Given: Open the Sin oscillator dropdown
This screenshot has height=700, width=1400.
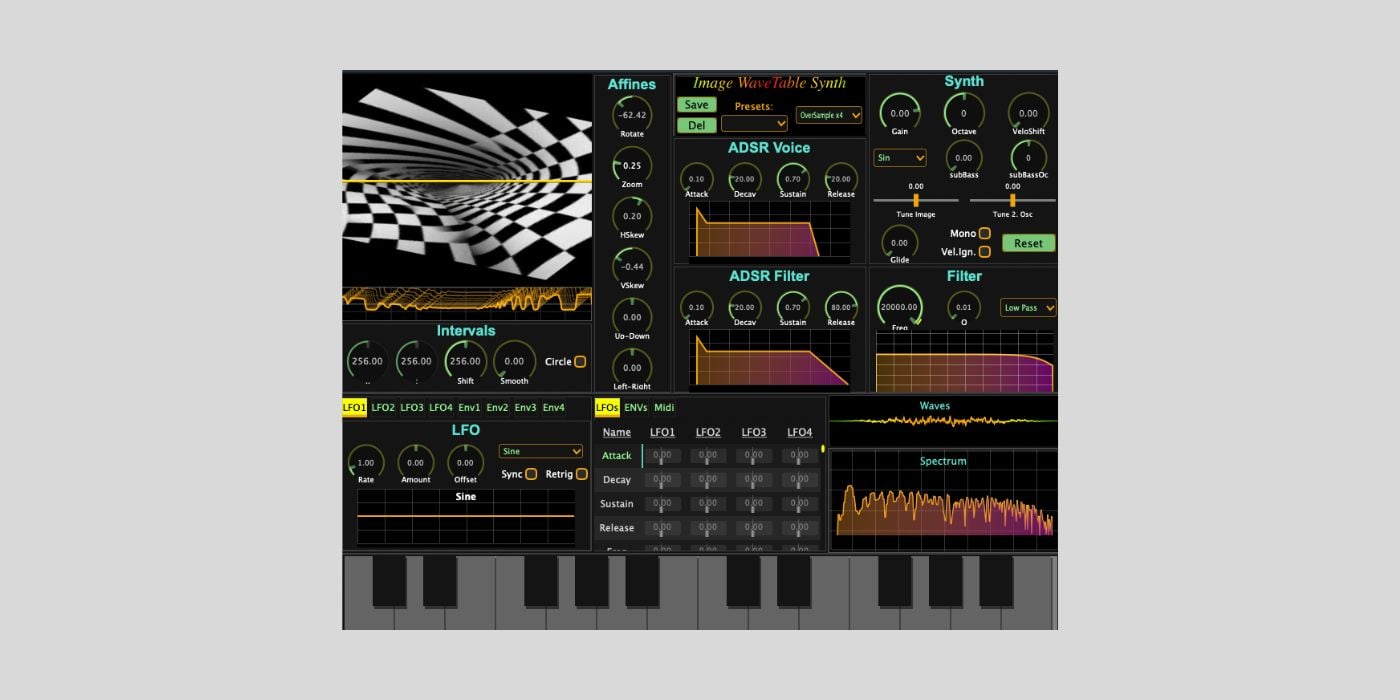Looking at the screenshot, I should click(x=900, y=158).
